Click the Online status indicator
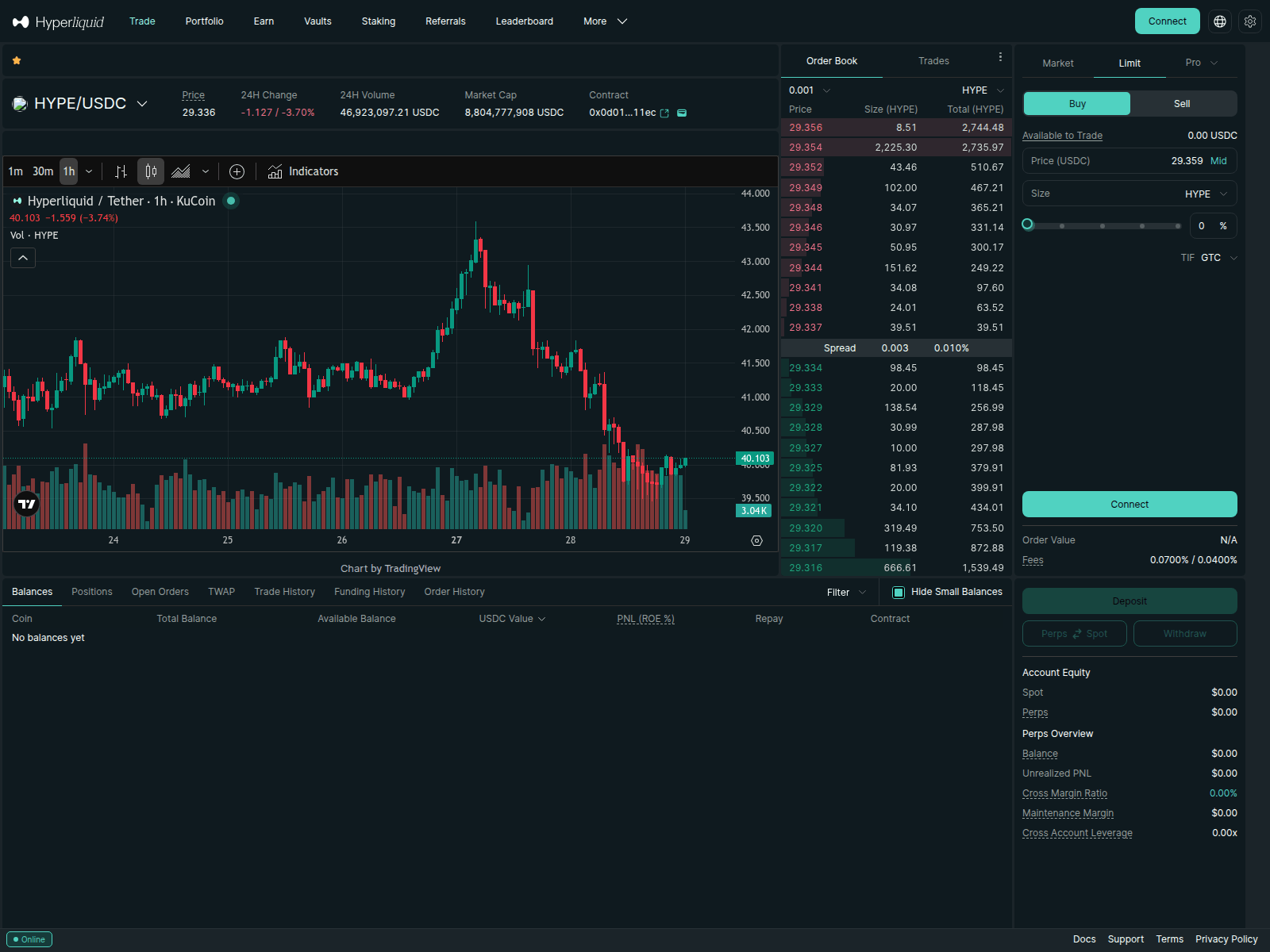 29,939
